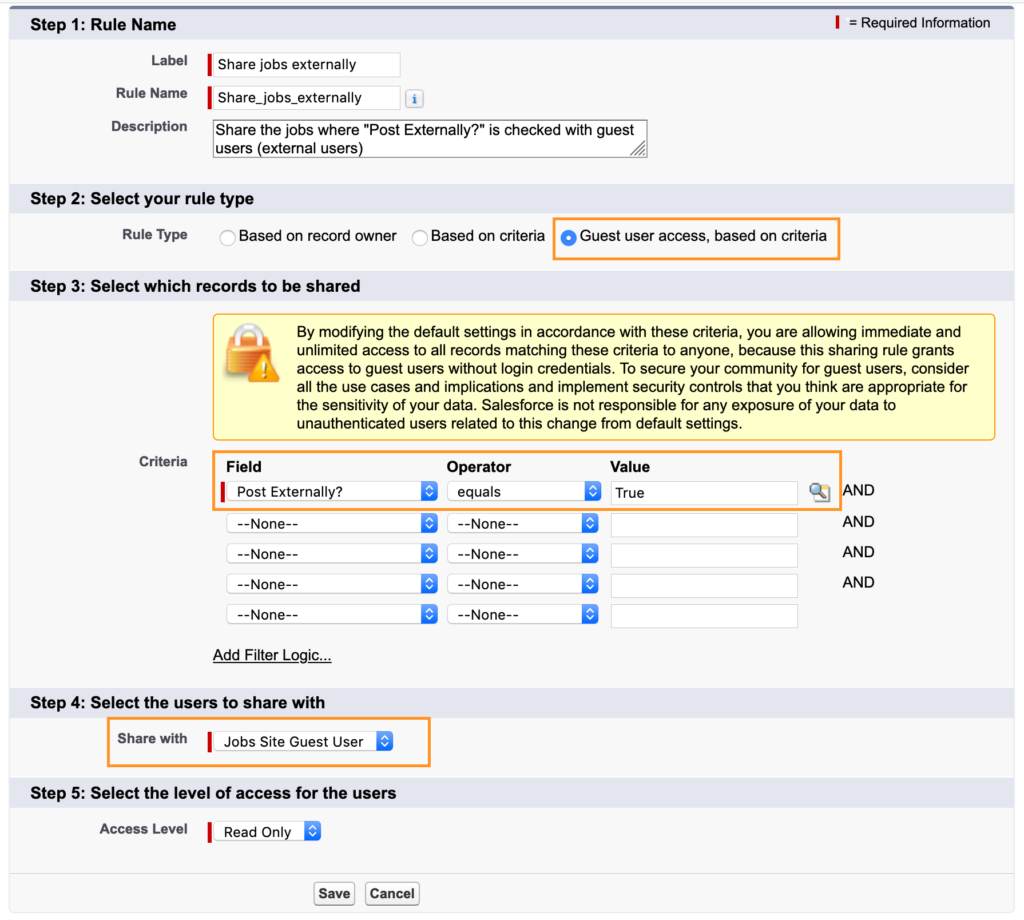Screen dimensions: 1024x920
Task: Click the empty Value field on second criteria row
Action: coord(703,523)
